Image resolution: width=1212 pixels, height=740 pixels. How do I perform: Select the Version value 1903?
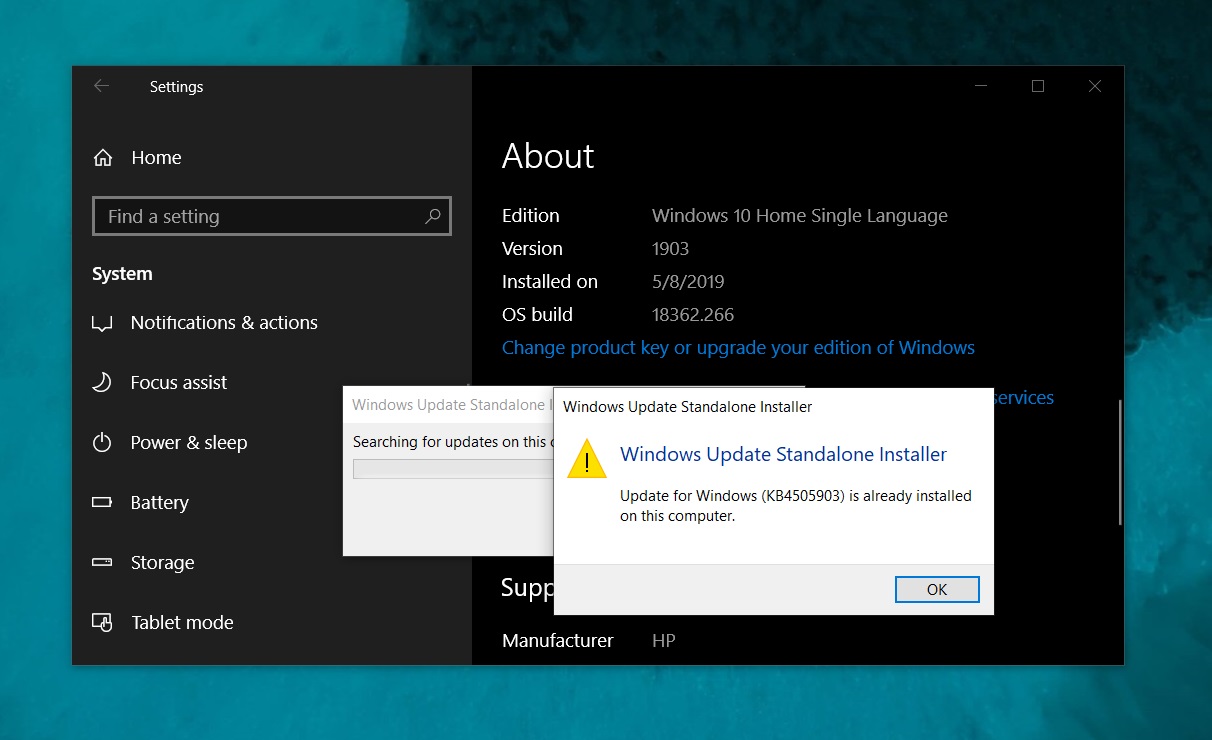[670, 248]
